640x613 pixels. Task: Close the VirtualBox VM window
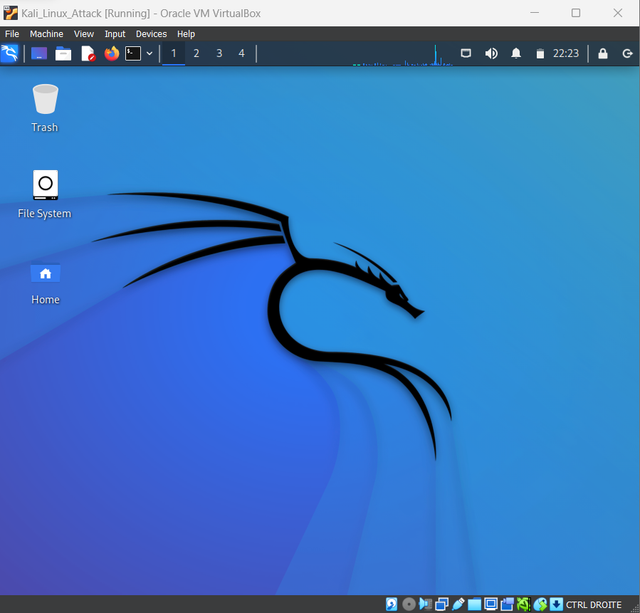(618, 13)
